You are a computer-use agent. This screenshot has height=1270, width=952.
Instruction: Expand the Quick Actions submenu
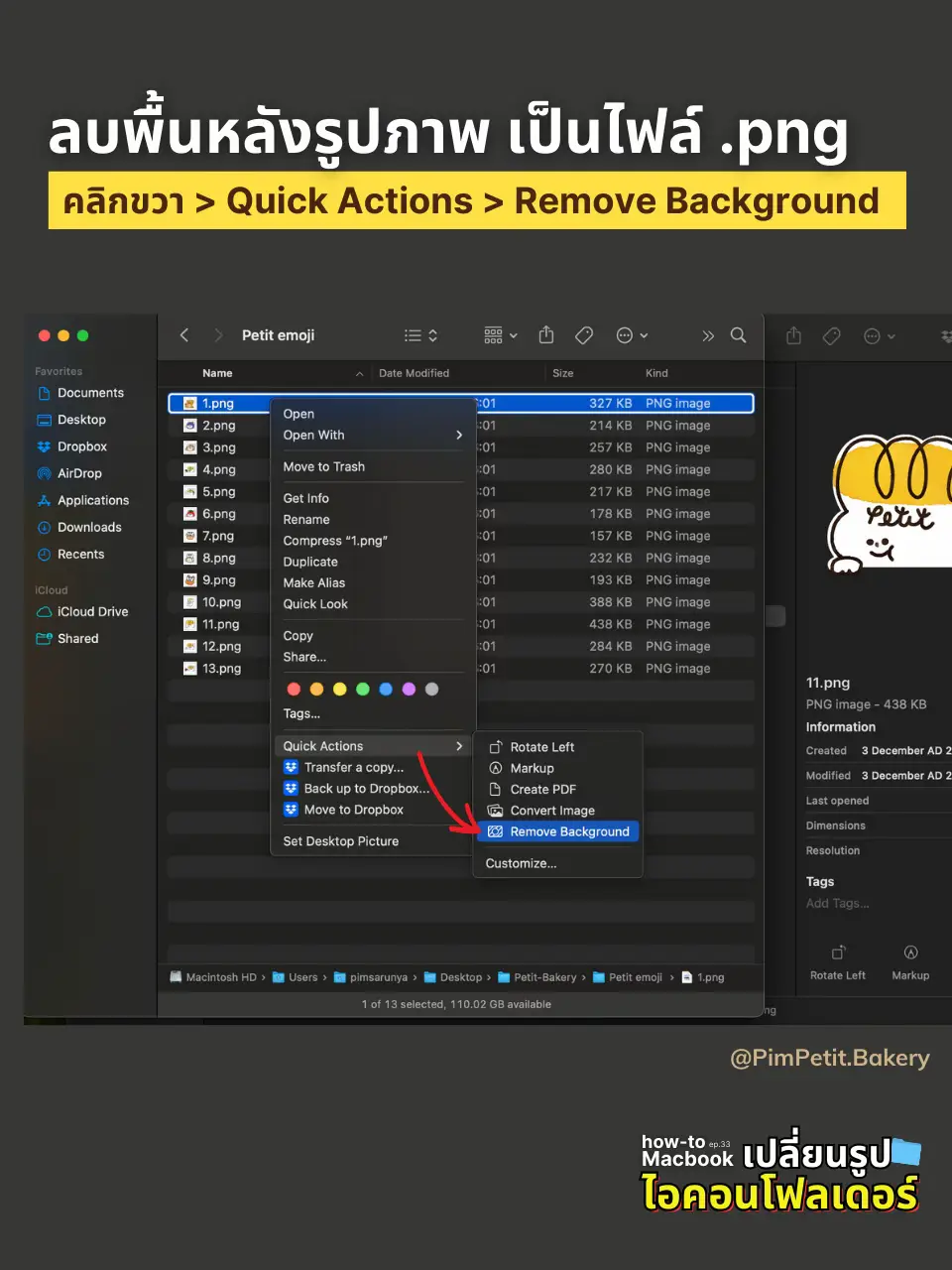[322, 745]
